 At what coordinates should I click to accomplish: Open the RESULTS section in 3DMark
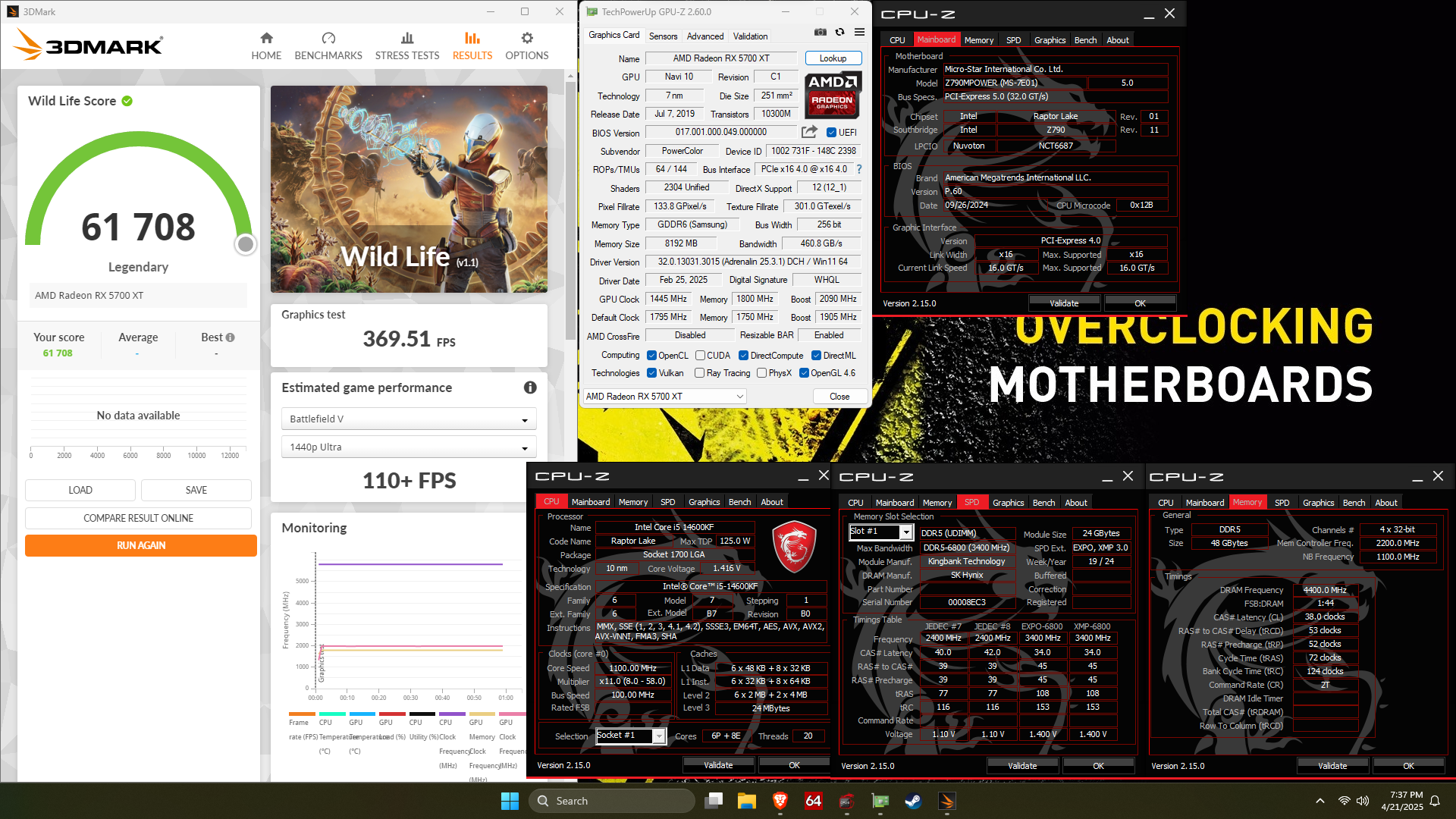pos(472,46)
